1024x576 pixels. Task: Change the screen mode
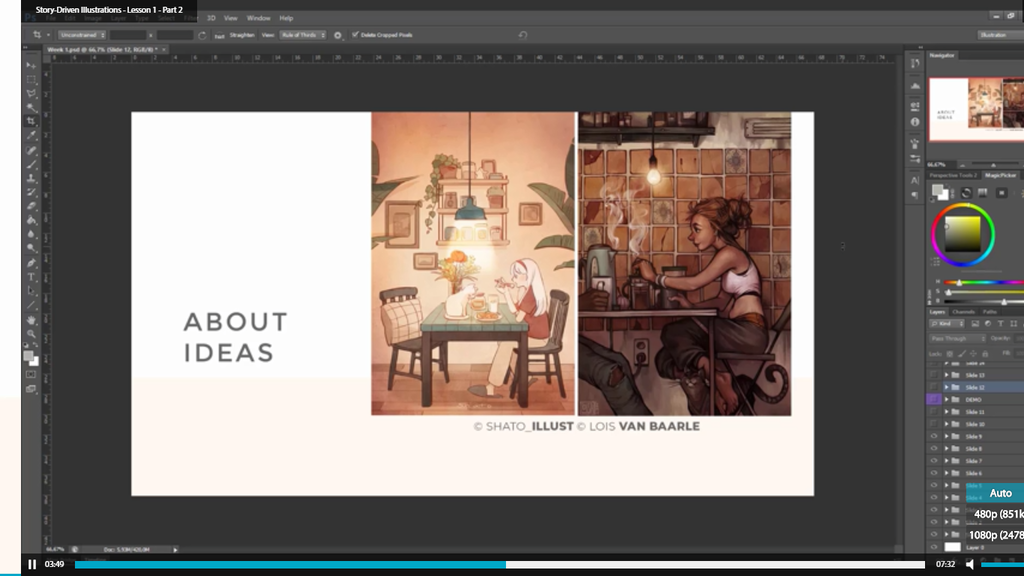tap(31, 389)
